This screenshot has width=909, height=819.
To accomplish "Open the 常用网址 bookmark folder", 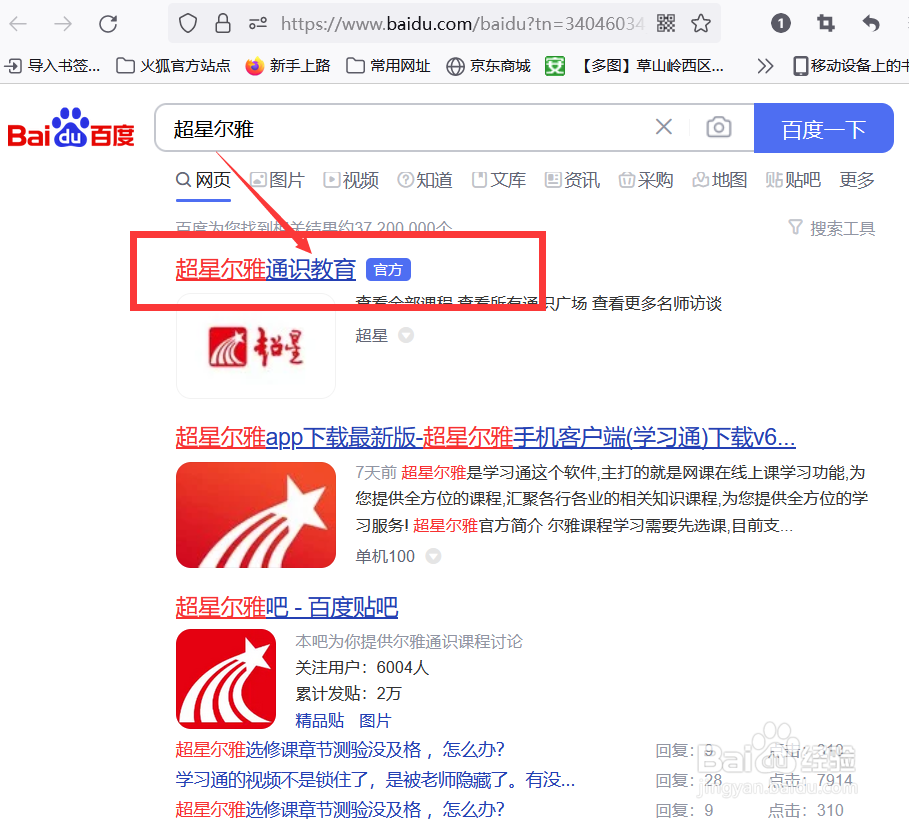I will click(388, 66).
